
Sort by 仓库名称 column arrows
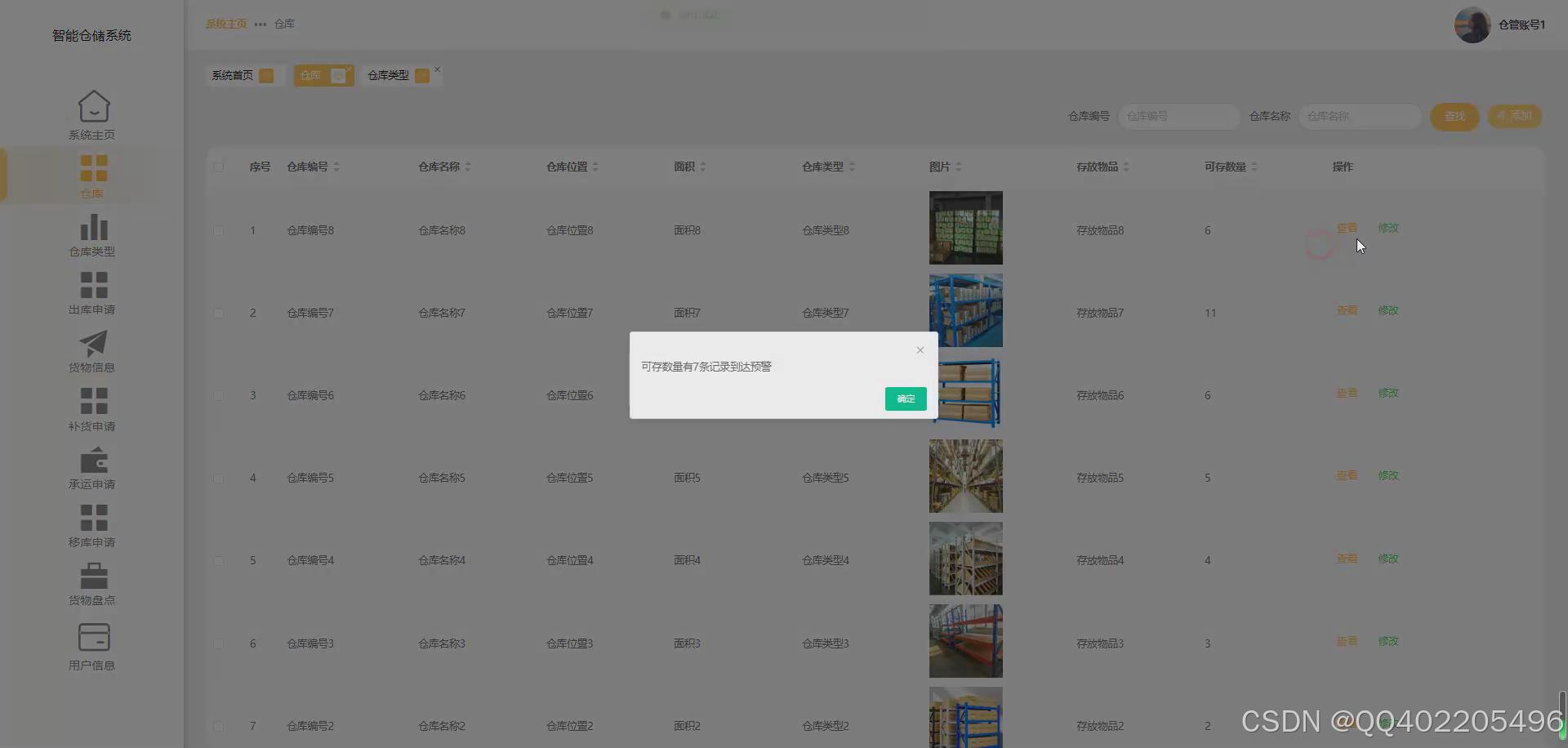tap(468, 167)
